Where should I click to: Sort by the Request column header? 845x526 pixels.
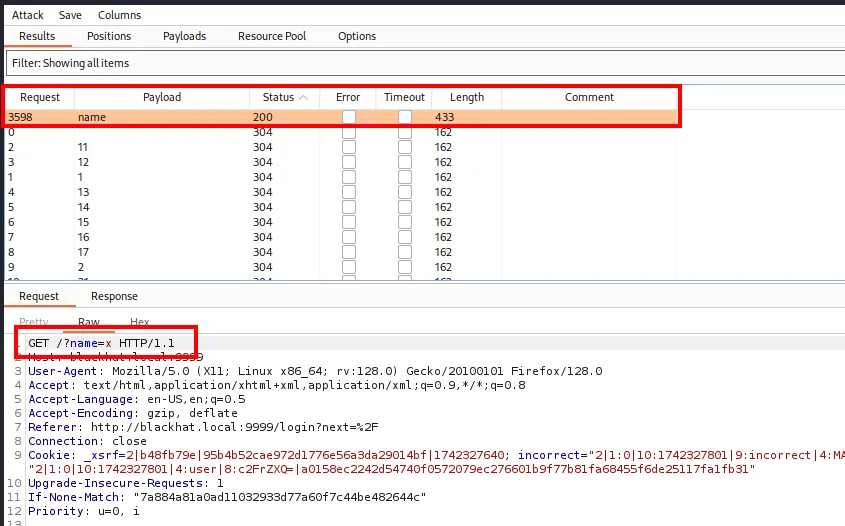pyautogui.click(x=40, y=98)
